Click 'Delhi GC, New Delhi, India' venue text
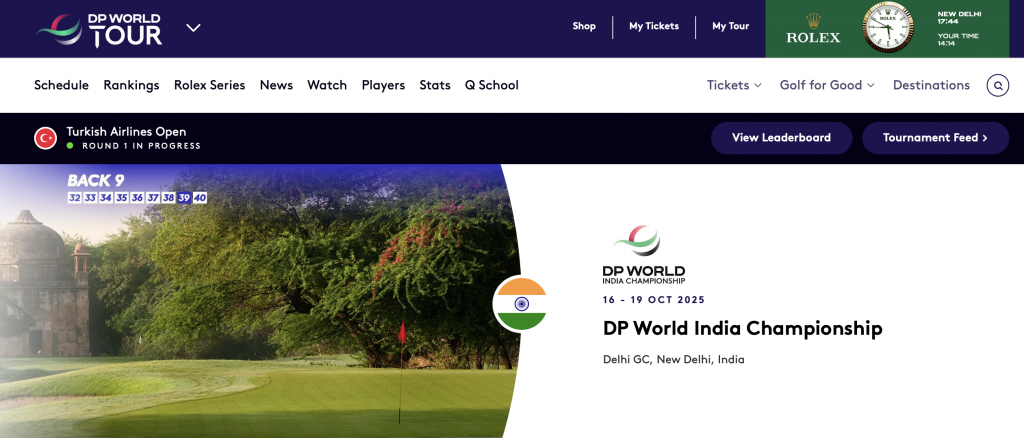 (x=673, y=360)
